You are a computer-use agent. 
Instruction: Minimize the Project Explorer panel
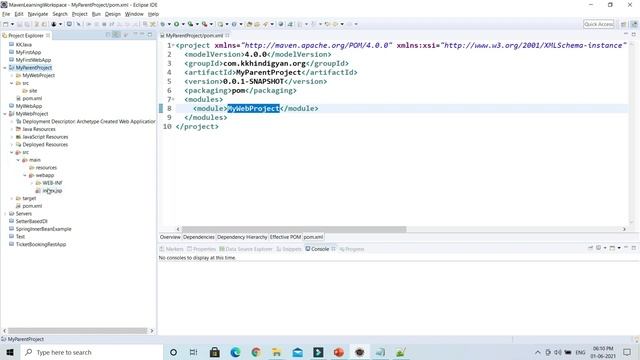coord(142,35)
